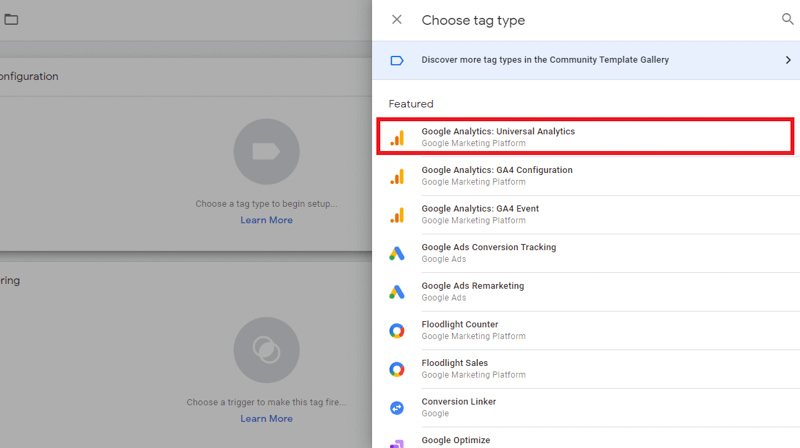
Task: Close the Choose tag type panel
Action: (x=396, y=19)
